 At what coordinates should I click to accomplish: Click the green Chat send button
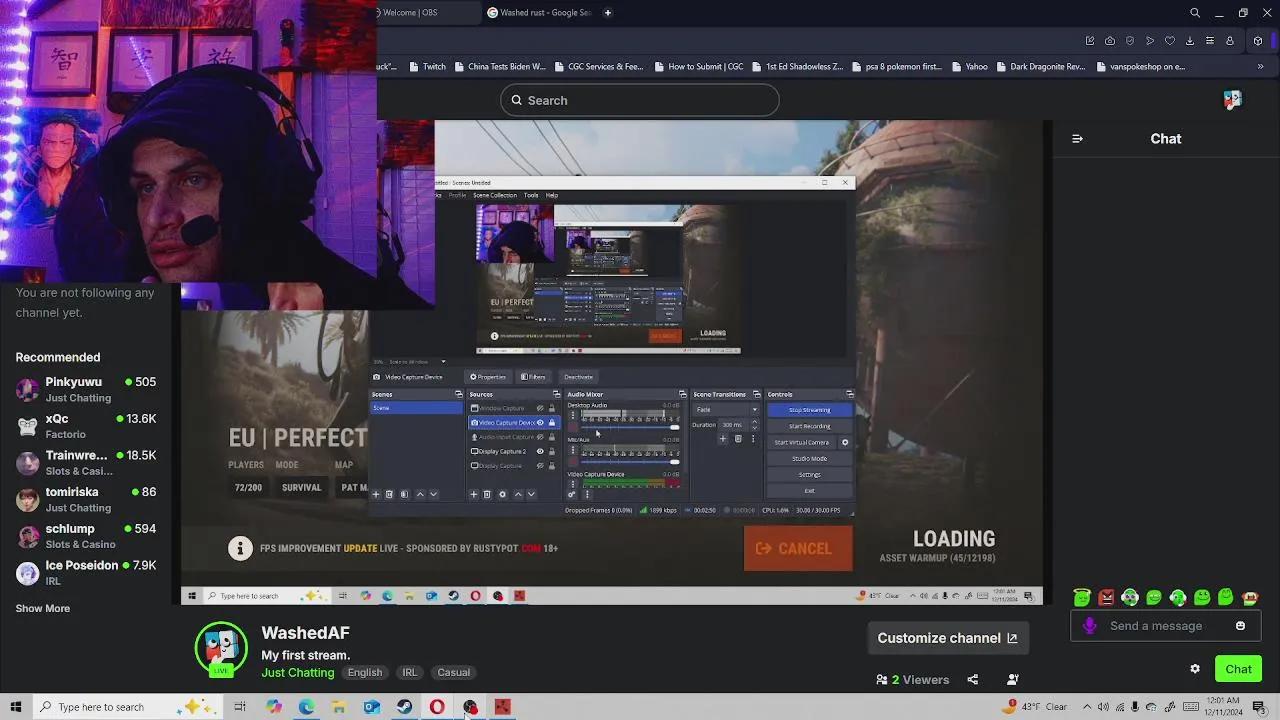[x=1238, y=669]
